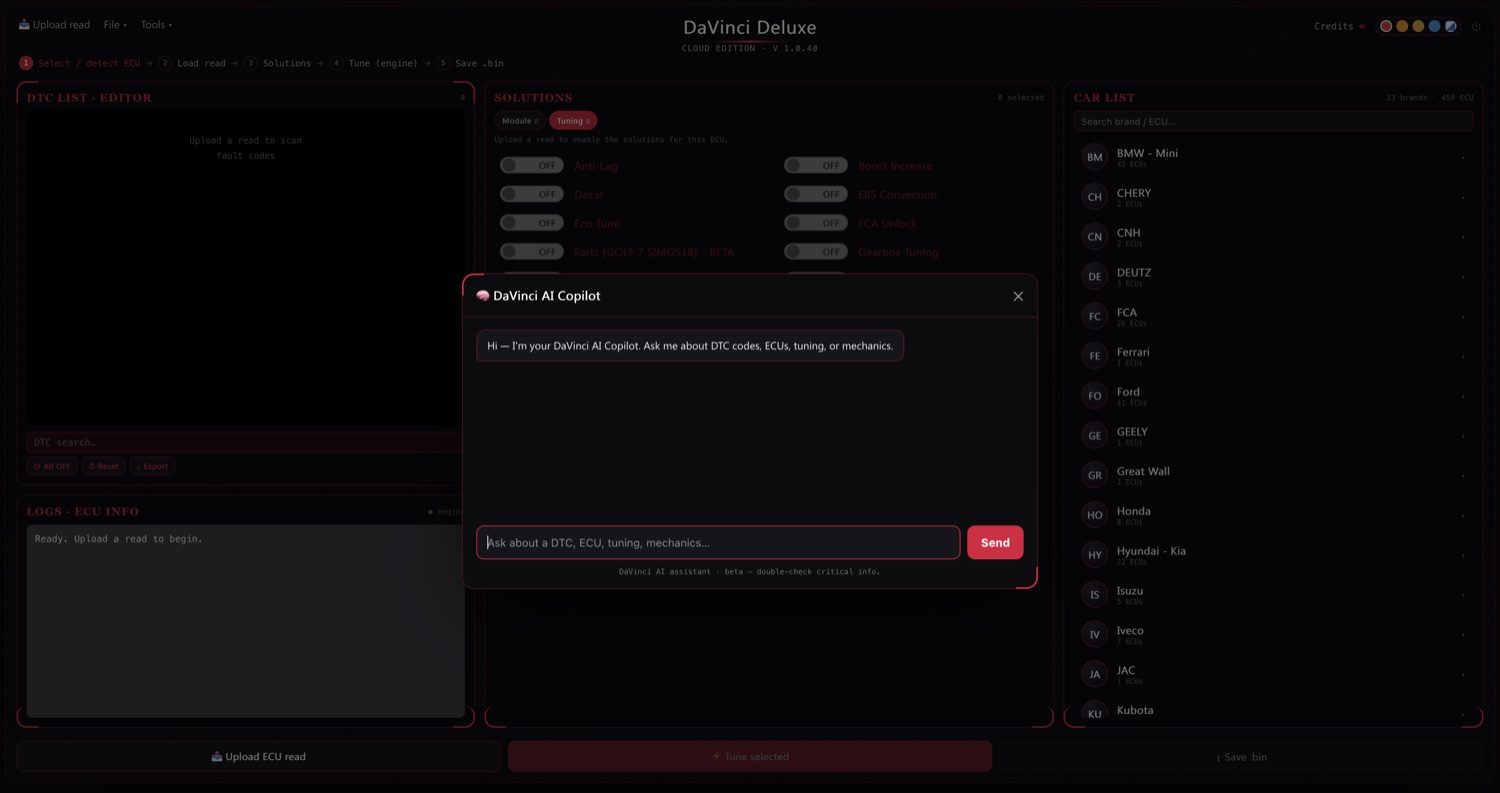Image resolution: width=1500 pixels, height=793 pixels.
Task: Focus the Search brand / ECU field
Action: (x=1273, y=121)
